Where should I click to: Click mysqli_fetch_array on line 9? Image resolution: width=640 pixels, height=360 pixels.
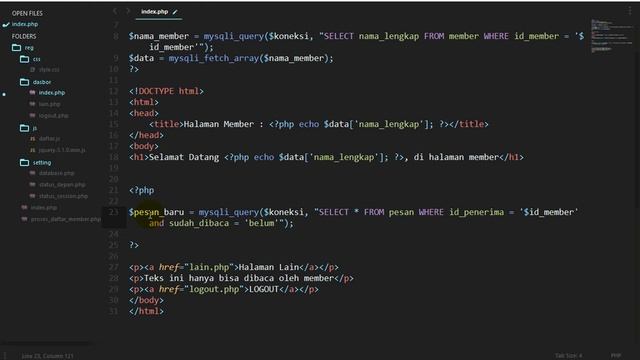tap(213, 58)
